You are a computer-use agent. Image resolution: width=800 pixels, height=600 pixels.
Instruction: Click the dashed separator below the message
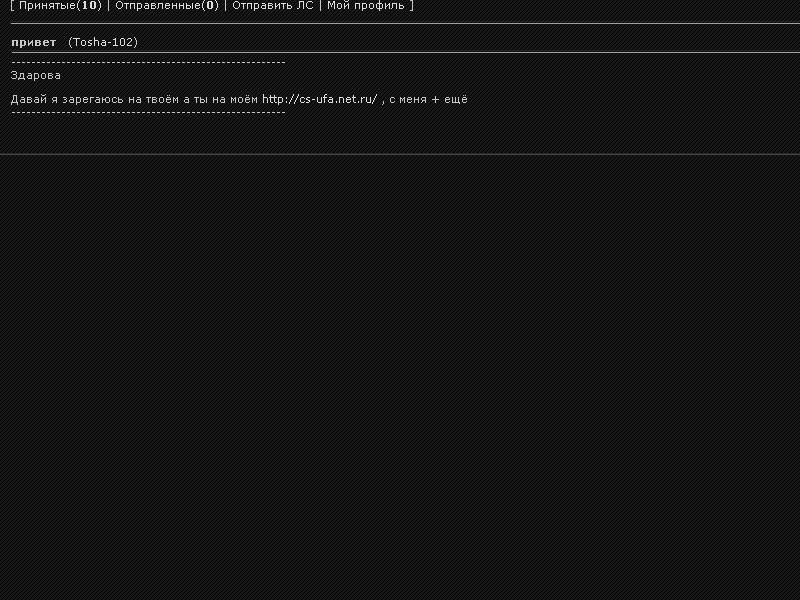(x=148, y=112)
